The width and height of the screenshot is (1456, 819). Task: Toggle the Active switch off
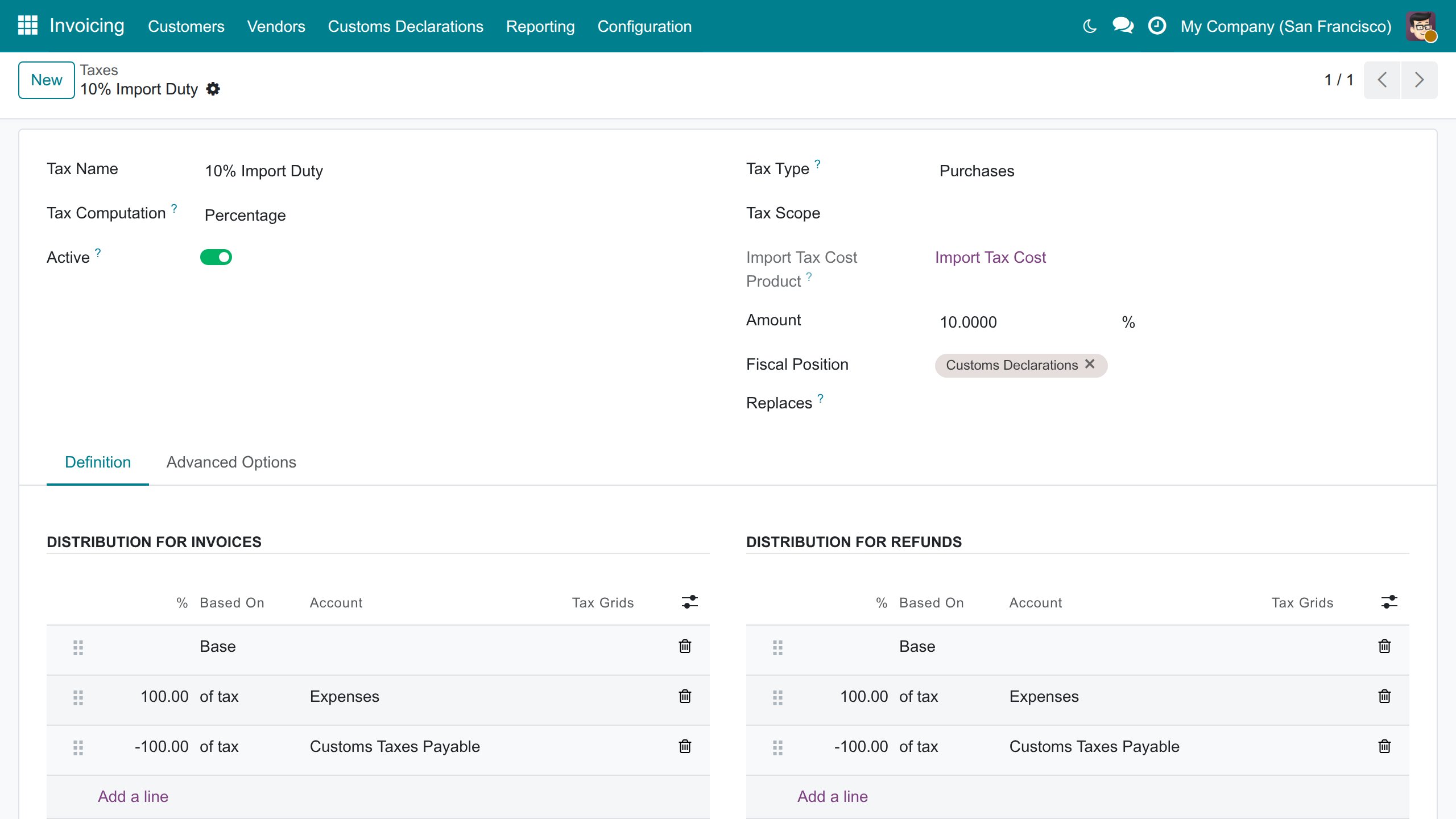click(216, 257)
